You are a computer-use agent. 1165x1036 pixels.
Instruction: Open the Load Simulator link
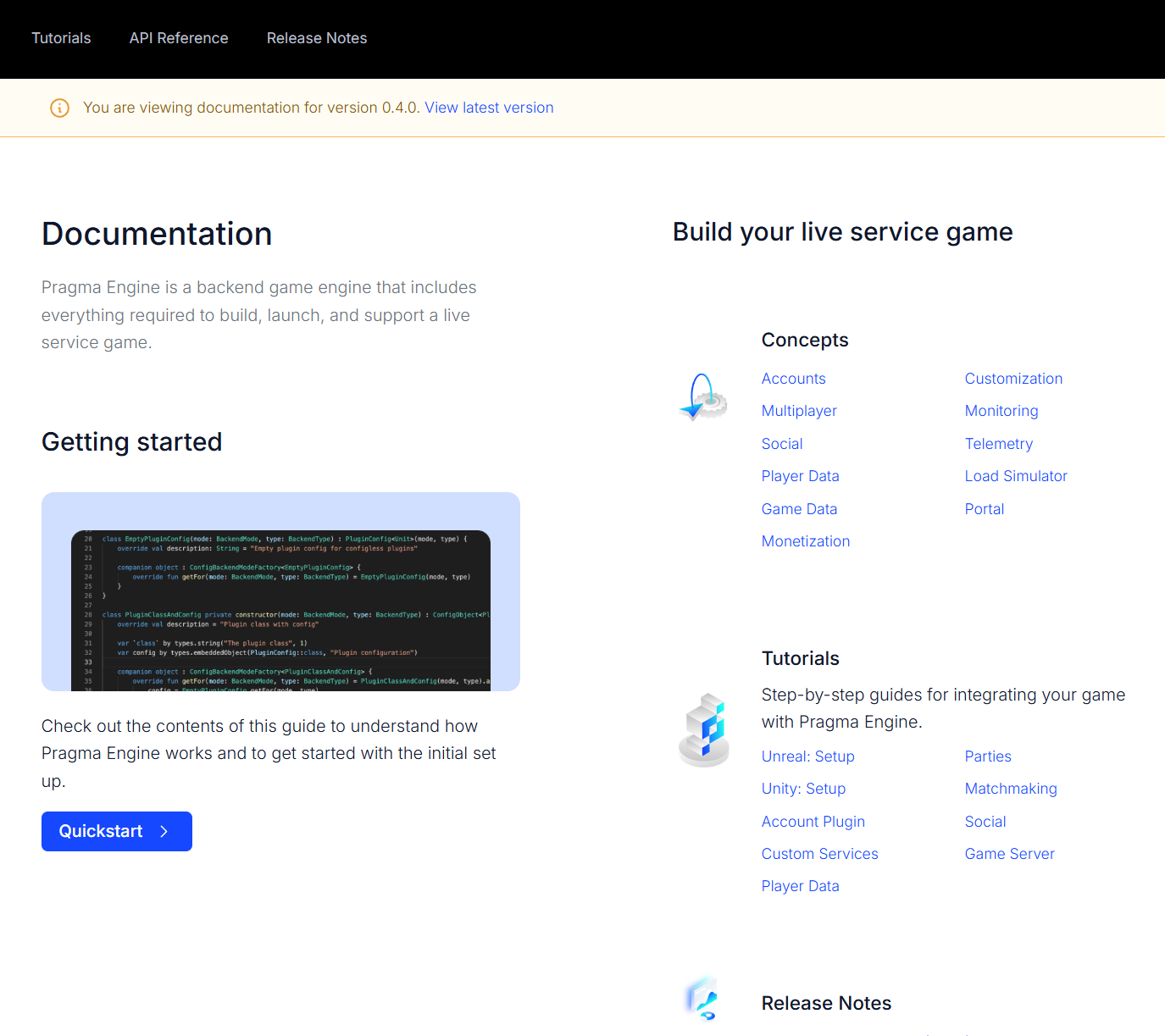1016,476
